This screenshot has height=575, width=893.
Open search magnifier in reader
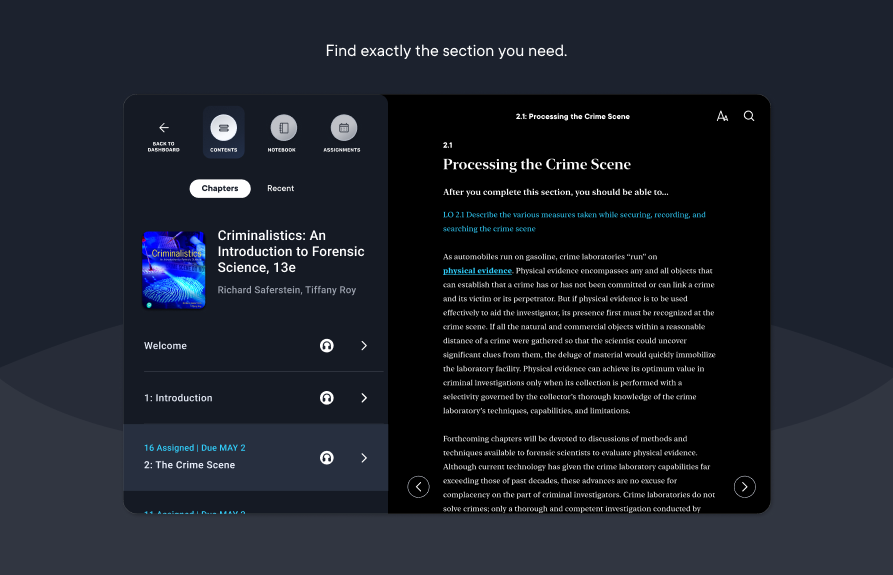[x=749, y=116]
